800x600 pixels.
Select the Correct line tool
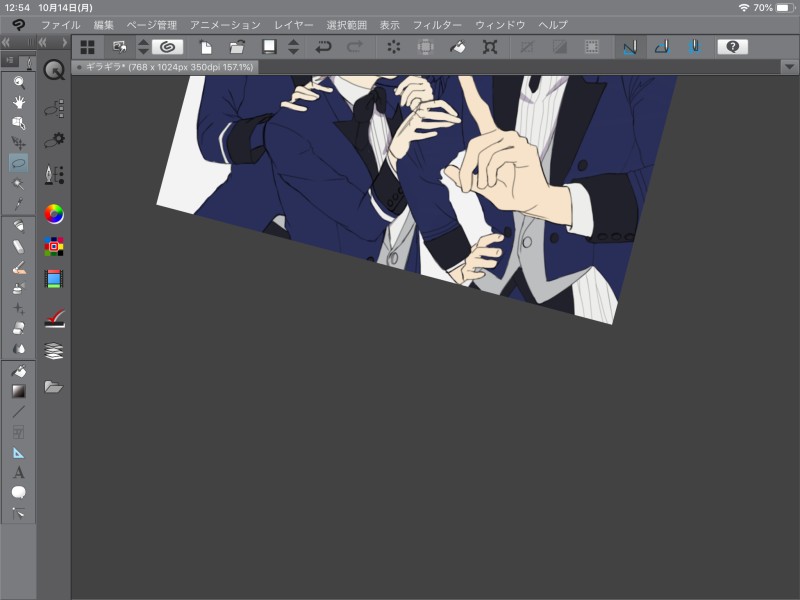(x=18, y=513)
